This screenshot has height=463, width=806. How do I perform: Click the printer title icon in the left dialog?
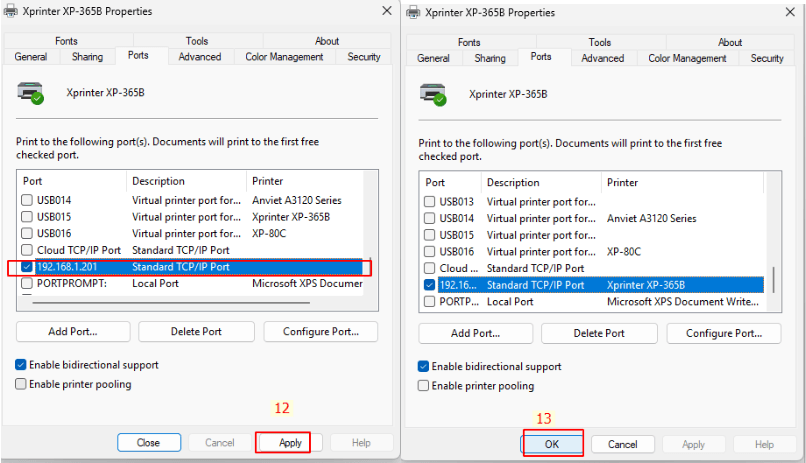pyautogui.click(x=10, y=11)
